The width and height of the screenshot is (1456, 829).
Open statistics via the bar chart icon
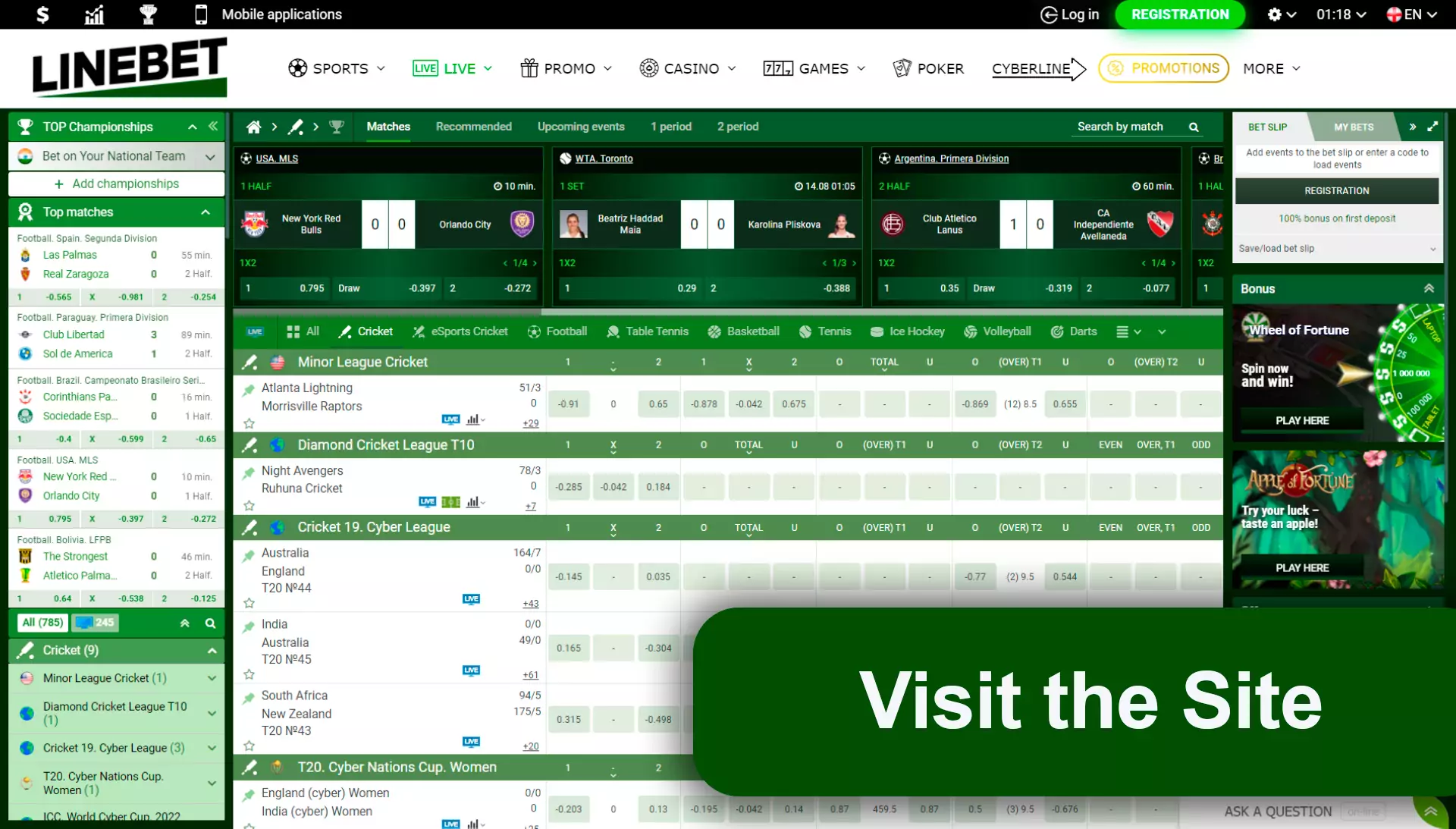[94, 14]
